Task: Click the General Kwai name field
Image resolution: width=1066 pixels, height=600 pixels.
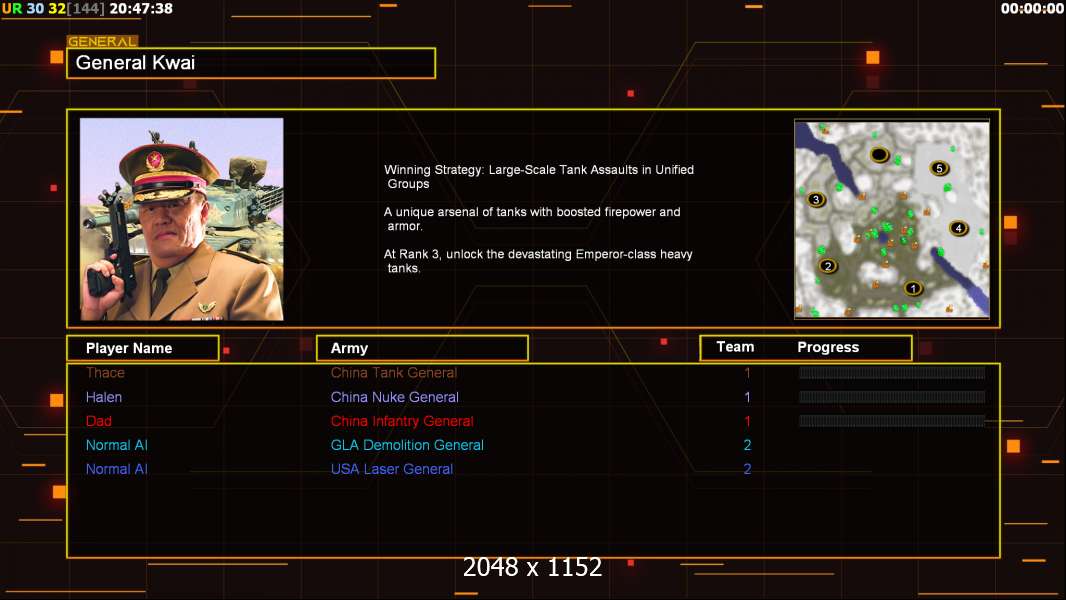Action: [251, 63]
